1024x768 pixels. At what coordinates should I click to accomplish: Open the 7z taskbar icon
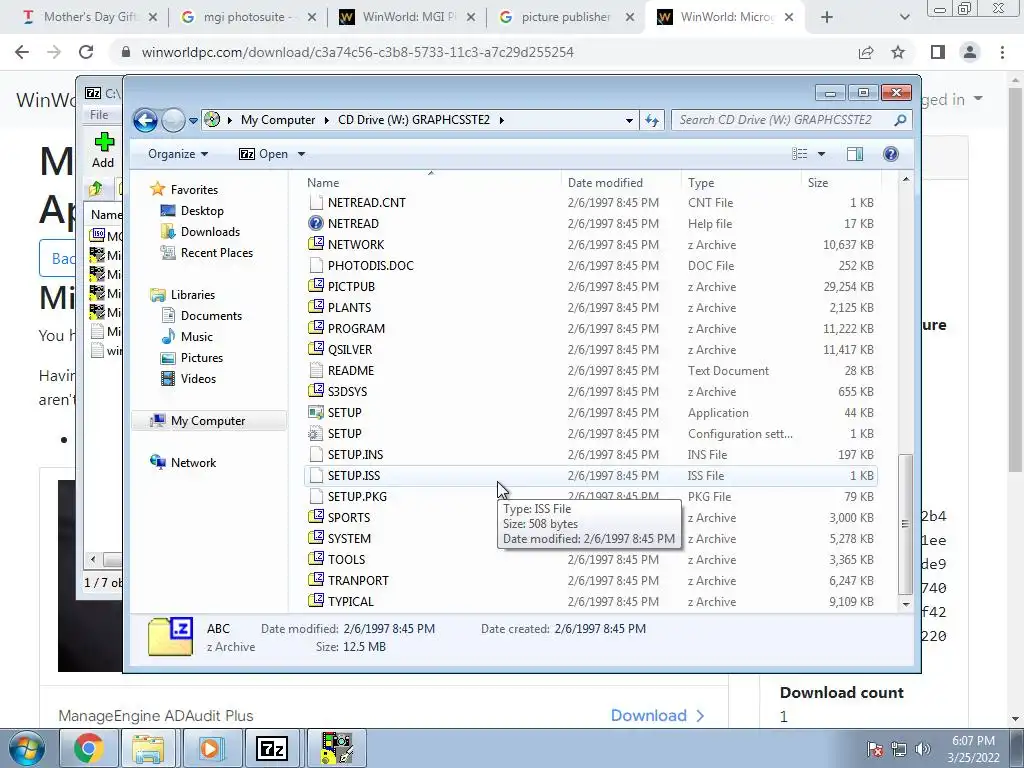(272, 748)
